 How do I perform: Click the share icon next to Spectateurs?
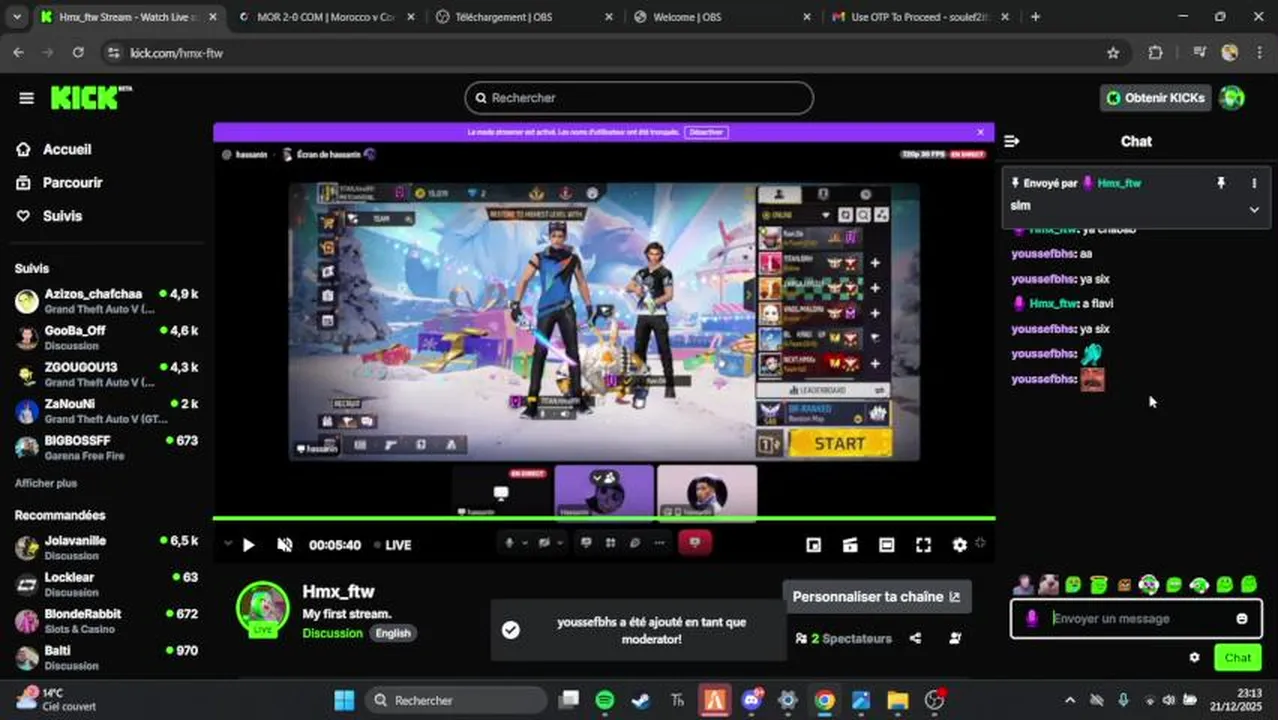[915, 638]
